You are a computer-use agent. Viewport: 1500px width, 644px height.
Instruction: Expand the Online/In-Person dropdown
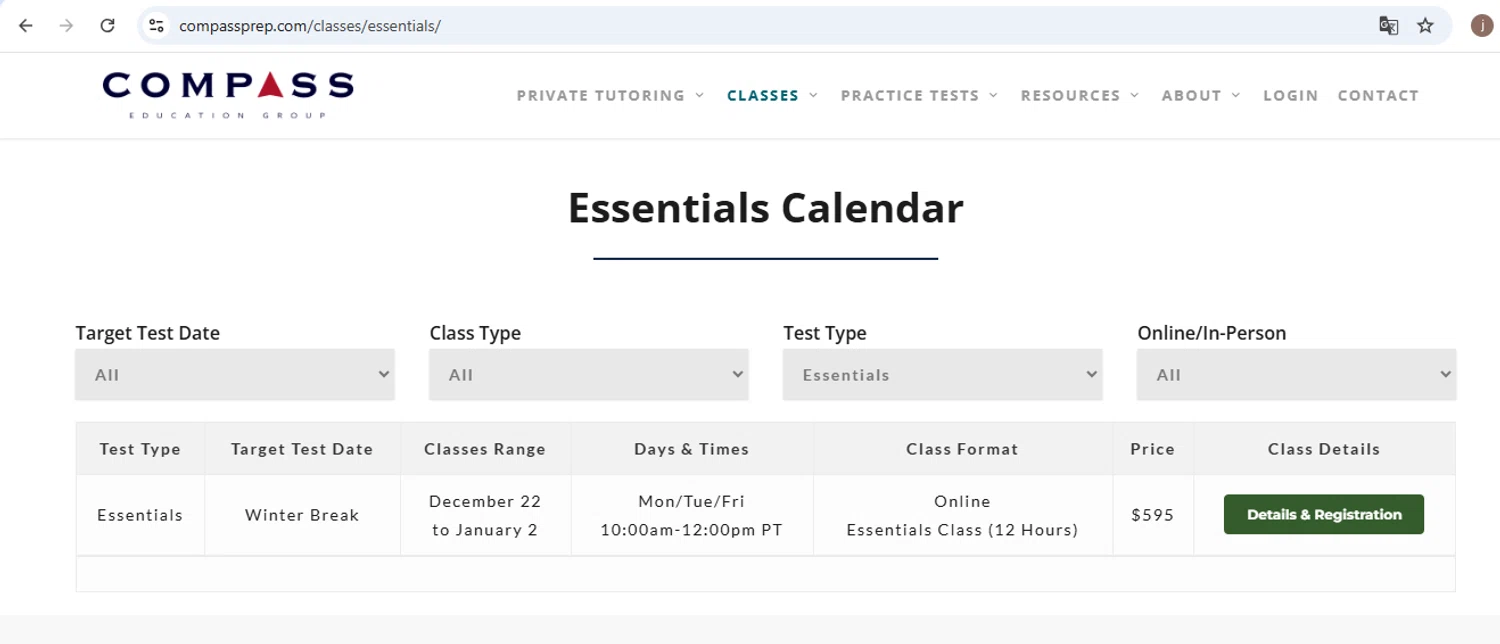point(1296,375)
